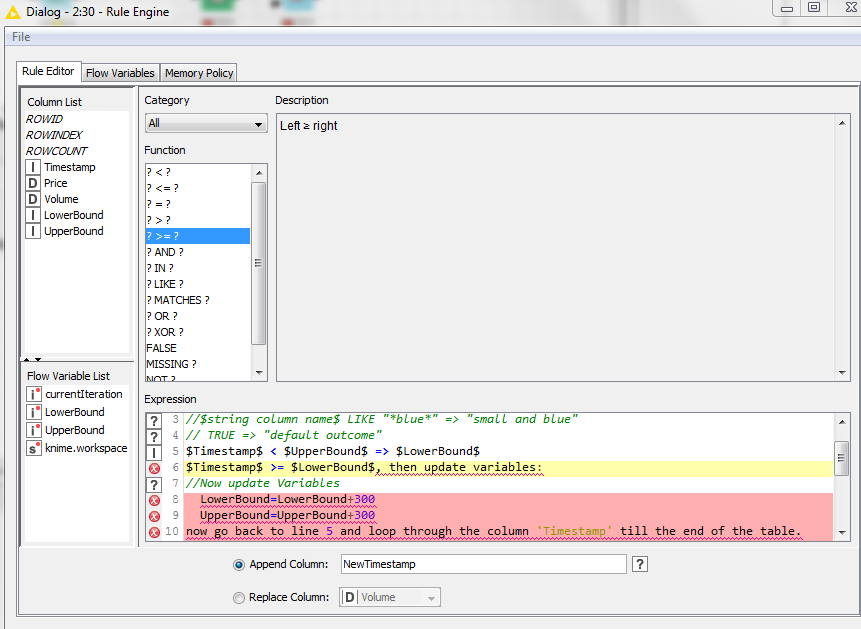Image resolution: width=861 pixels, height=629 pixels.
Task: Click the Append Column name input field
Action: tap(483, 564)
